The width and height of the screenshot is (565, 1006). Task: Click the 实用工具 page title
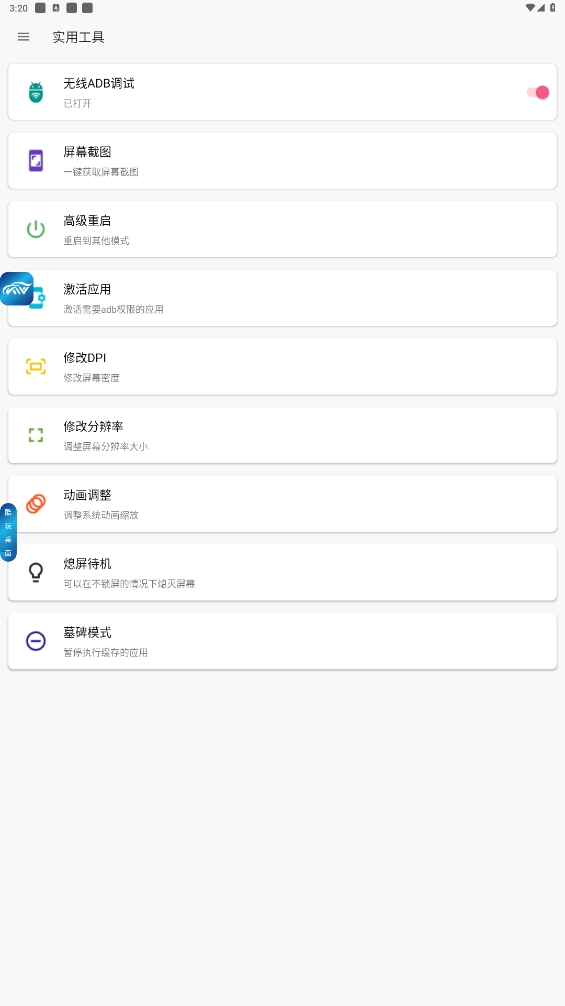78,37
